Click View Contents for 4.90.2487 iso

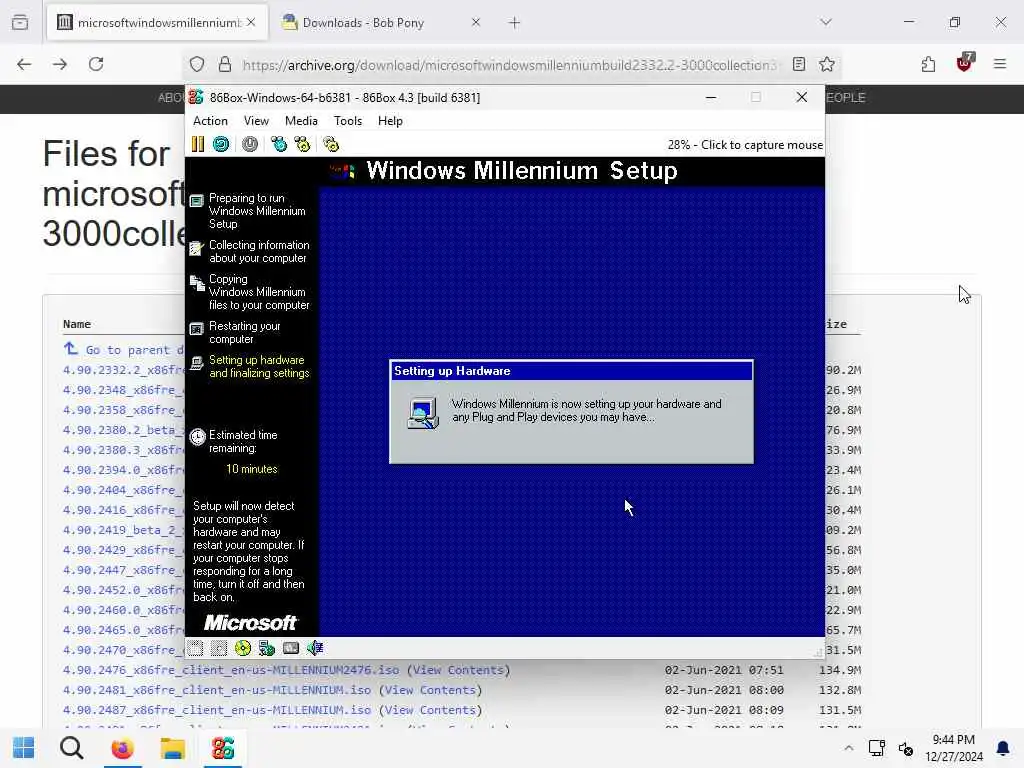coord(430,710)
